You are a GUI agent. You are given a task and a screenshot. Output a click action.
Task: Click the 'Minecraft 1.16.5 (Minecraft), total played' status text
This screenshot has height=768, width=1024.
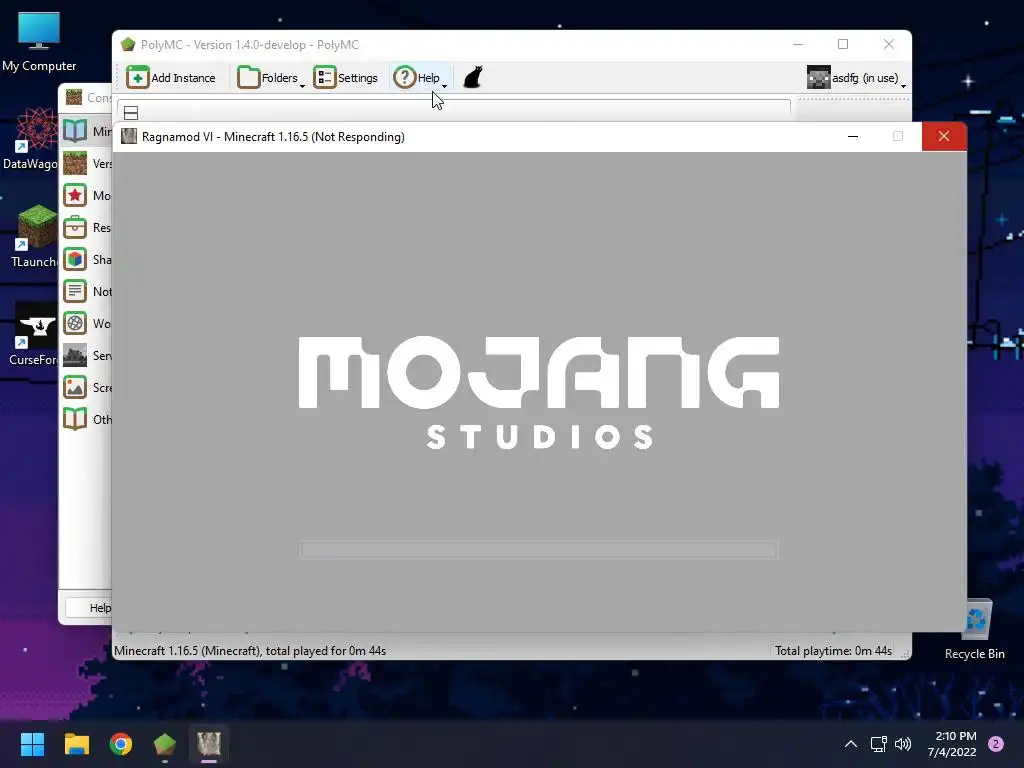pyautogui.click(x=250, y=651)
